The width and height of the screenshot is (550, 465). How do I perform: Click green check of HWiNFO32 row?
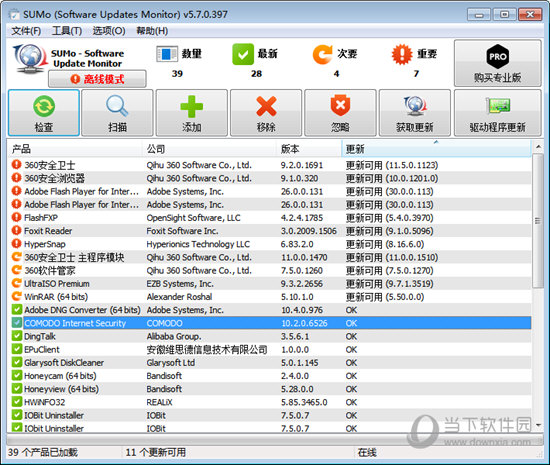click(x=17, y=402)
